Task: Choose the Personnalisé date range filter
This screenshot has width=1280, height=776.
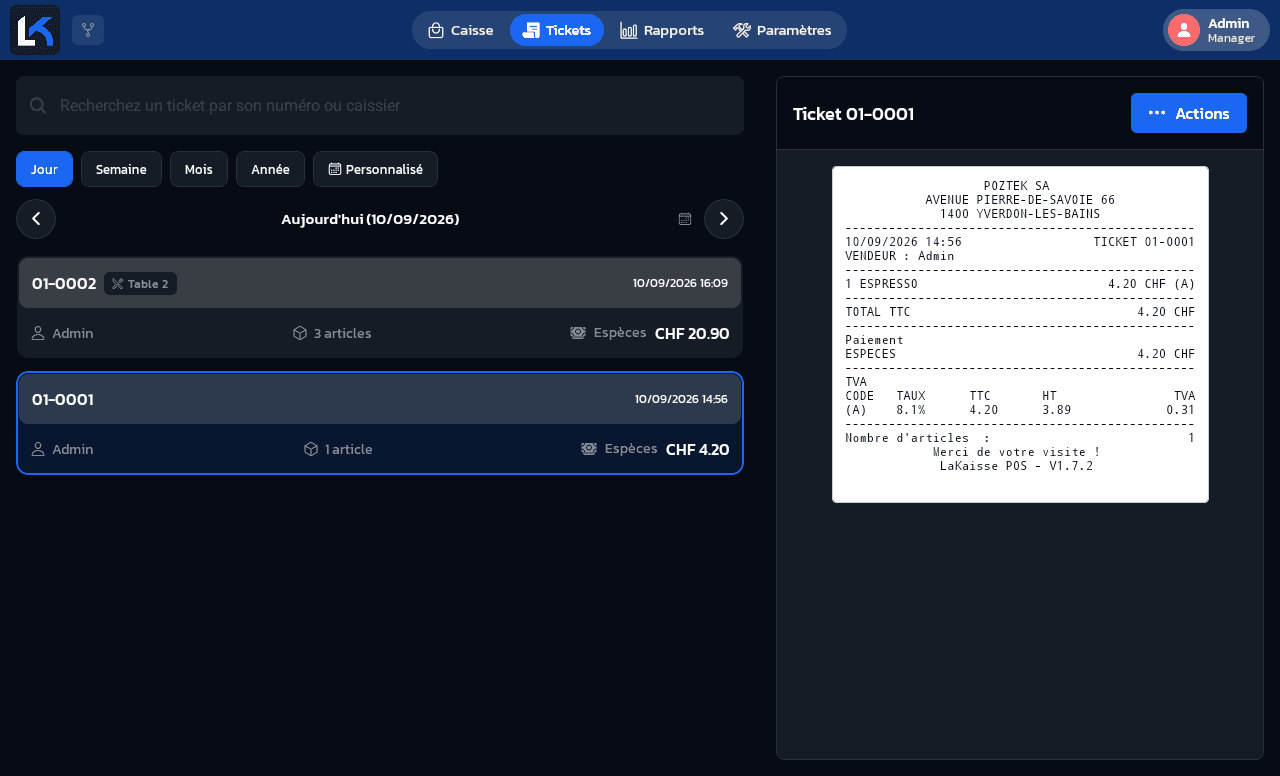Action: point(375,169)
